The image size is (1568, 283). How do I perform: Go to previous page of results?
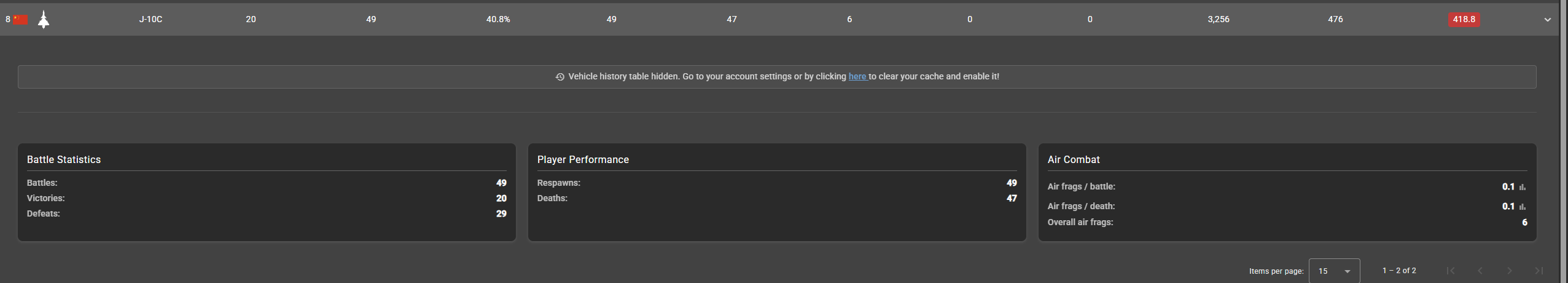click(1480, 271)
